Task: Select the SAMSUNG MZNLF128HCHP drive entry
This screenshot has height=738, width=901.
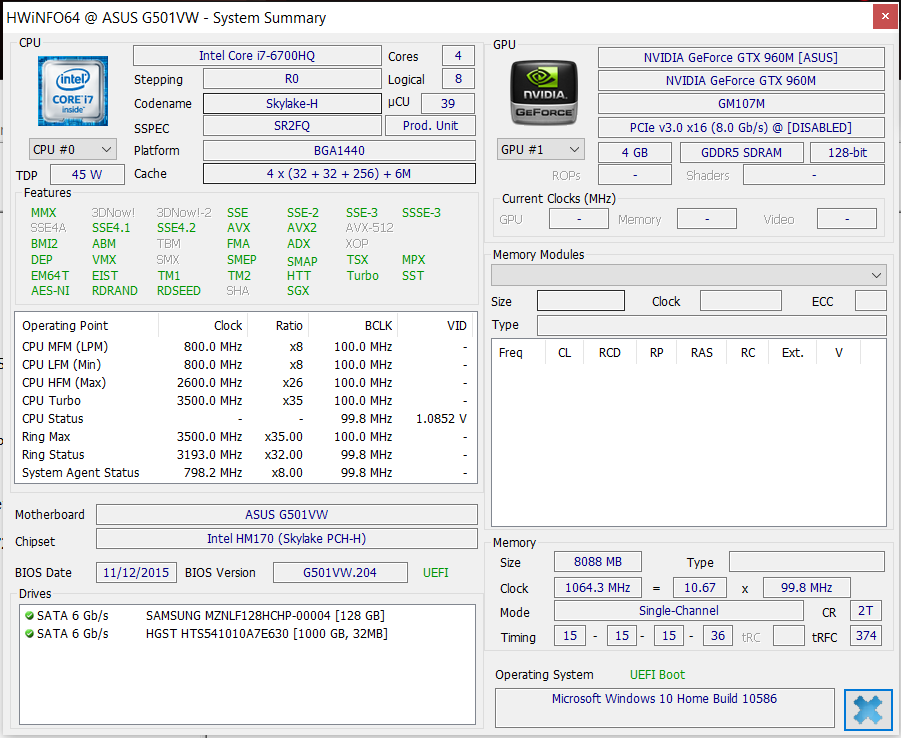Action: click(264, 615)
